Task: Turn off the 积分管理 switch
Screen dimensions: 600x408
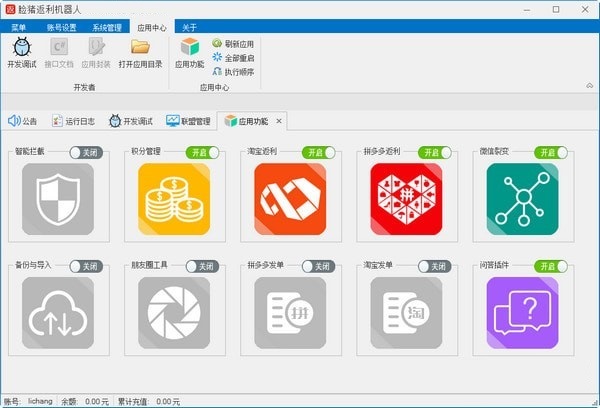Action: [202, 153]
